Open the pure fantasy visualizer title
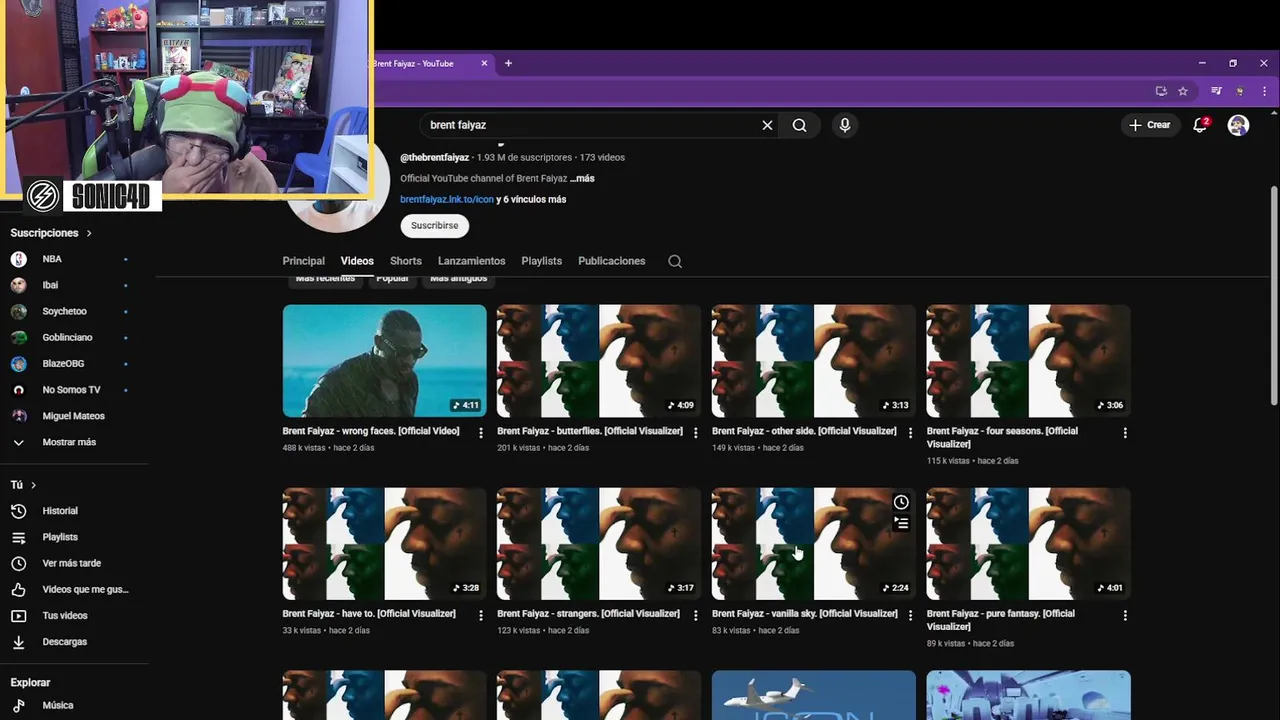Viewport: 1280px width, 720px height. point(1001,620)
